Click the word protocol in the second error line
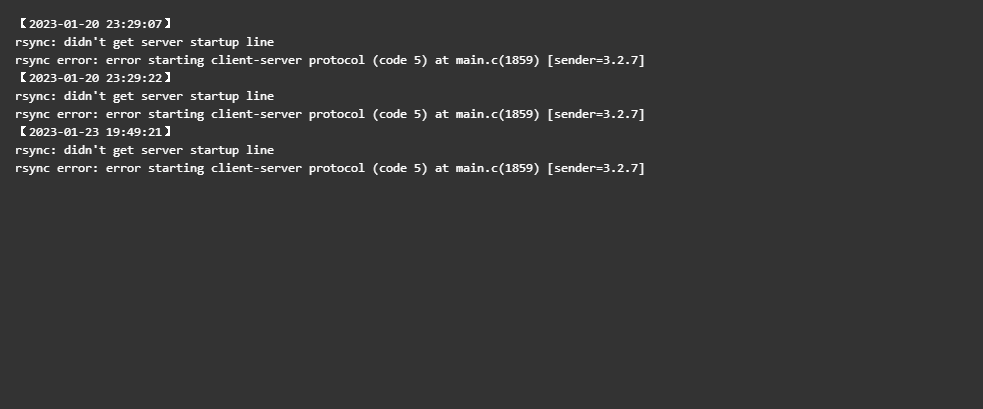 coord(337,114)
